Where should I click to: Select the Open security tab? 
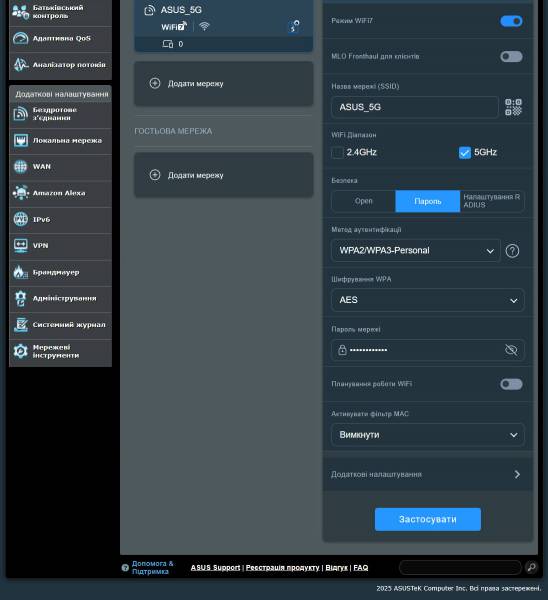click(364, 201)
